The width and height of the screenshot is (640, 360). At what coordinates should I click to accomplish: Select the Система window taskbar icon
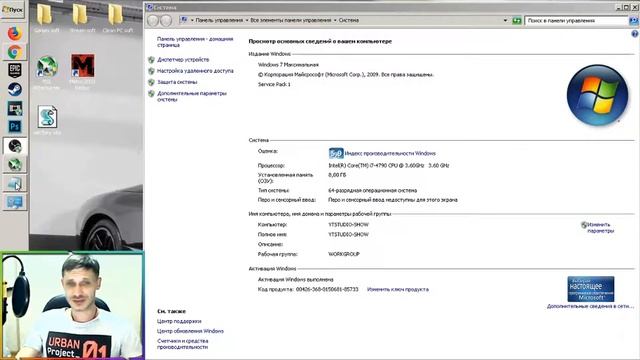click(x=15, y=183)
